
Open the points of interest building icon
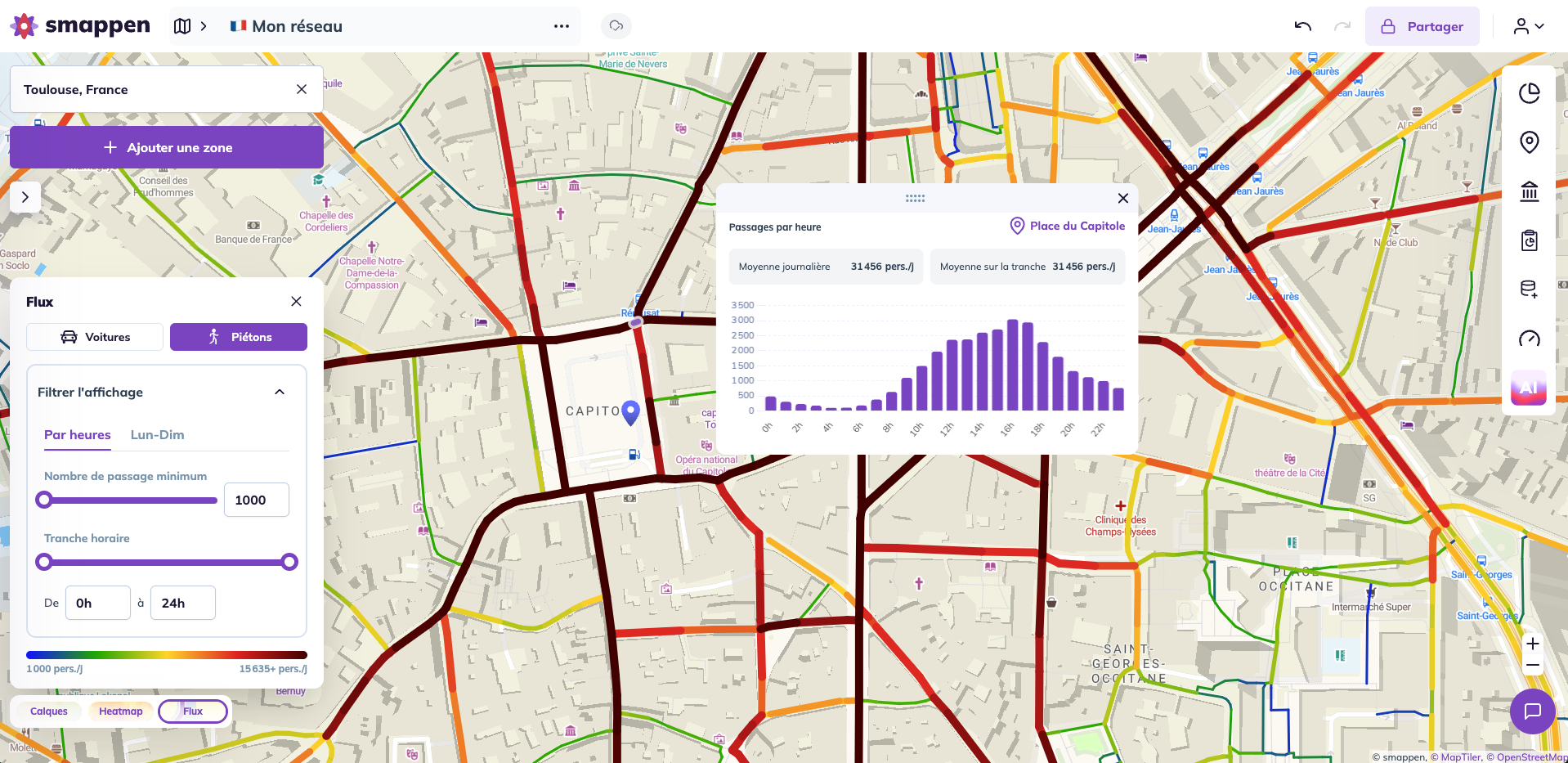coord(1529,191)
